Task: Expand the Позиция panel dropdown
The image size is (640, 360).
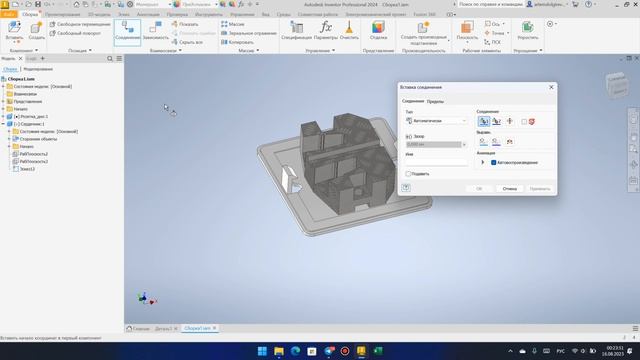Action: pyautogui.click(x=90, y=51)
